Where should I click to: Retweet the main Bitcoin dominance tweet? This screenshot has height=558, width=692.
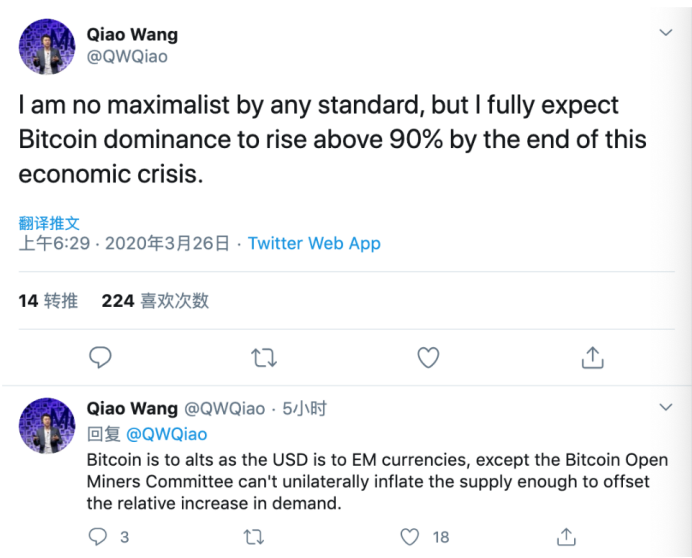pyautogui.click(x=264, y=358)
